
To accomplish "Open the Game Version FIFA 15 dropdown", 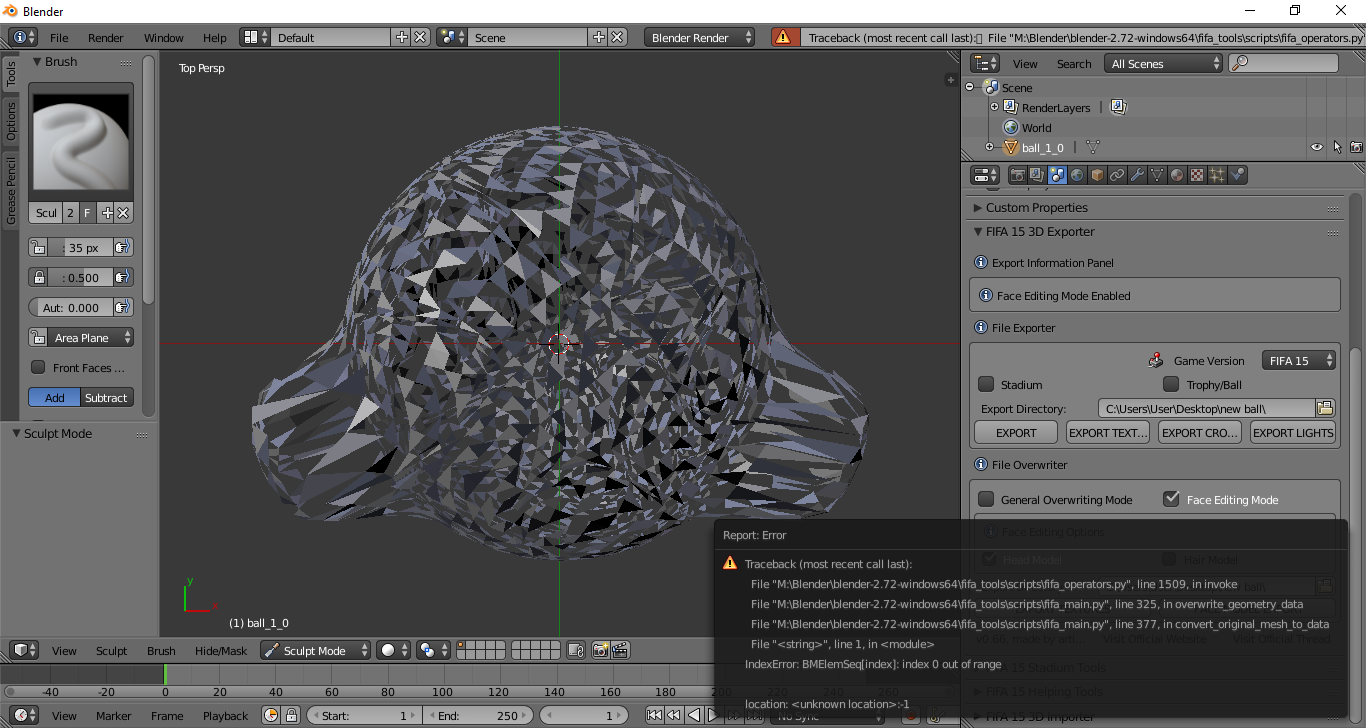I will click(x=1299, y=360).
